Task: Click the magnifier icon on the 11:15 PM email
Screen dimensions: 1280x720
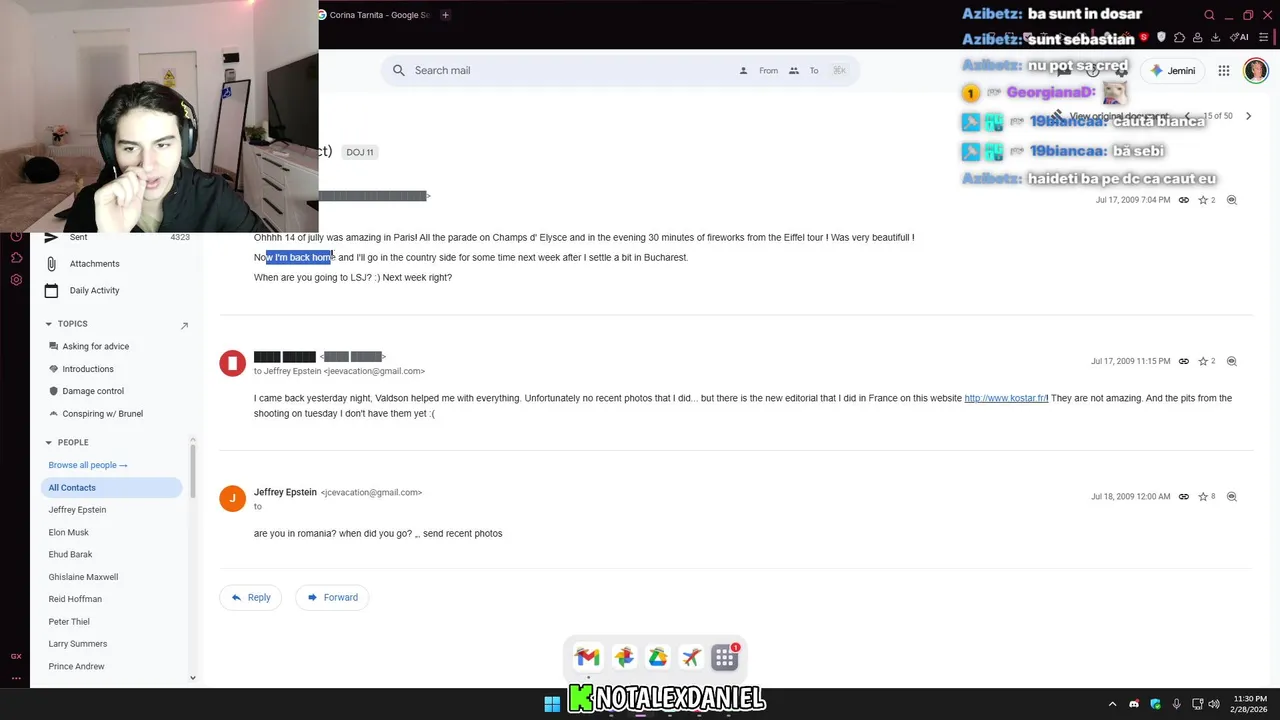Action: 1232,361
